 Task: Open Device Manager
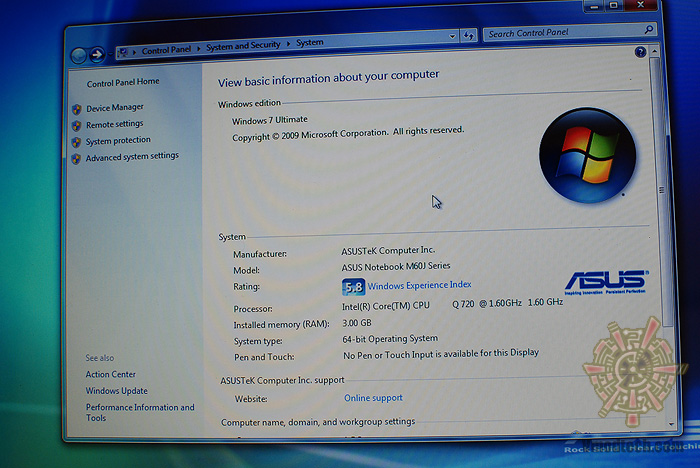coord(115,108)
